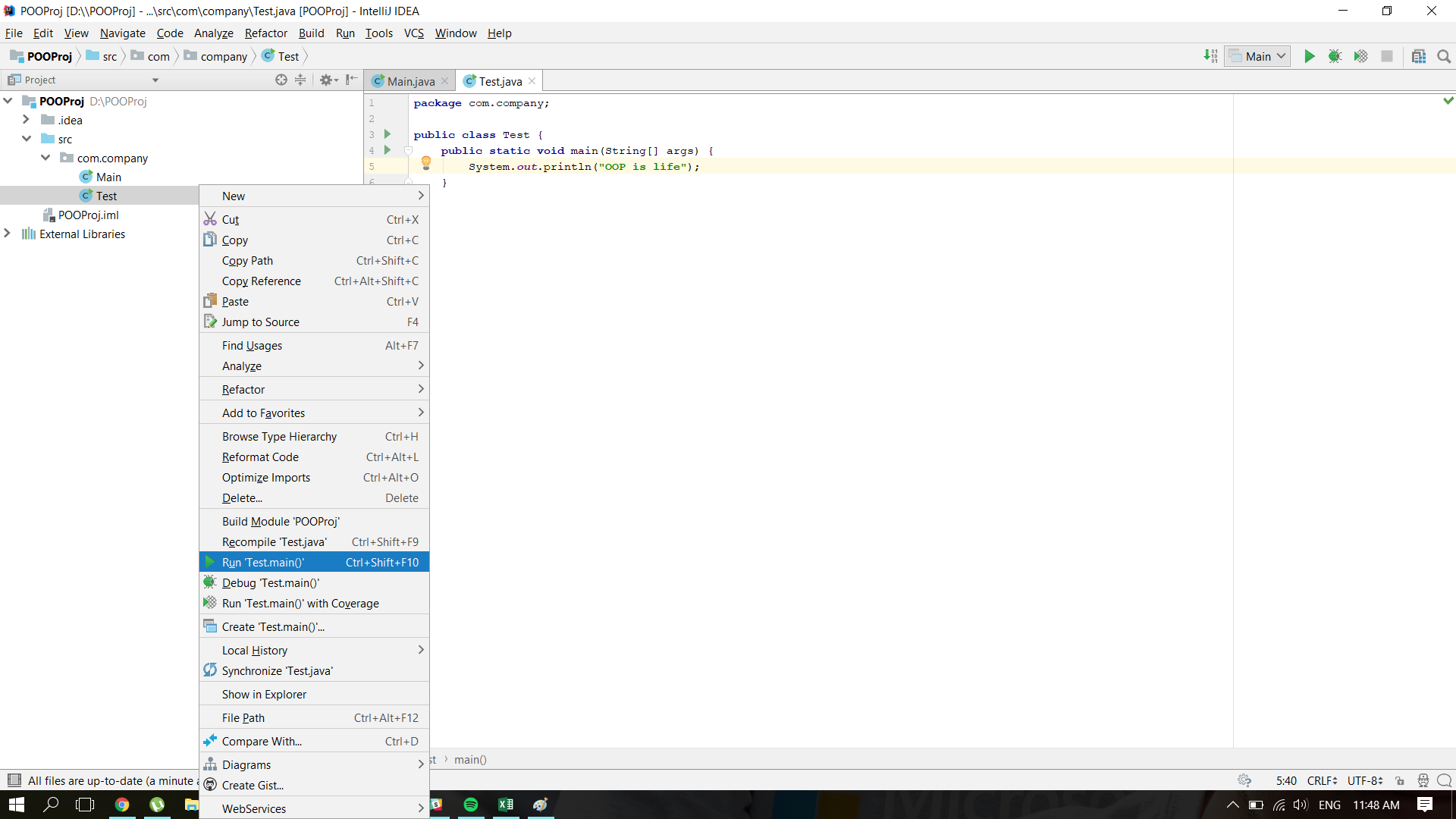Collapse the src folder

[x=27, y=139]
